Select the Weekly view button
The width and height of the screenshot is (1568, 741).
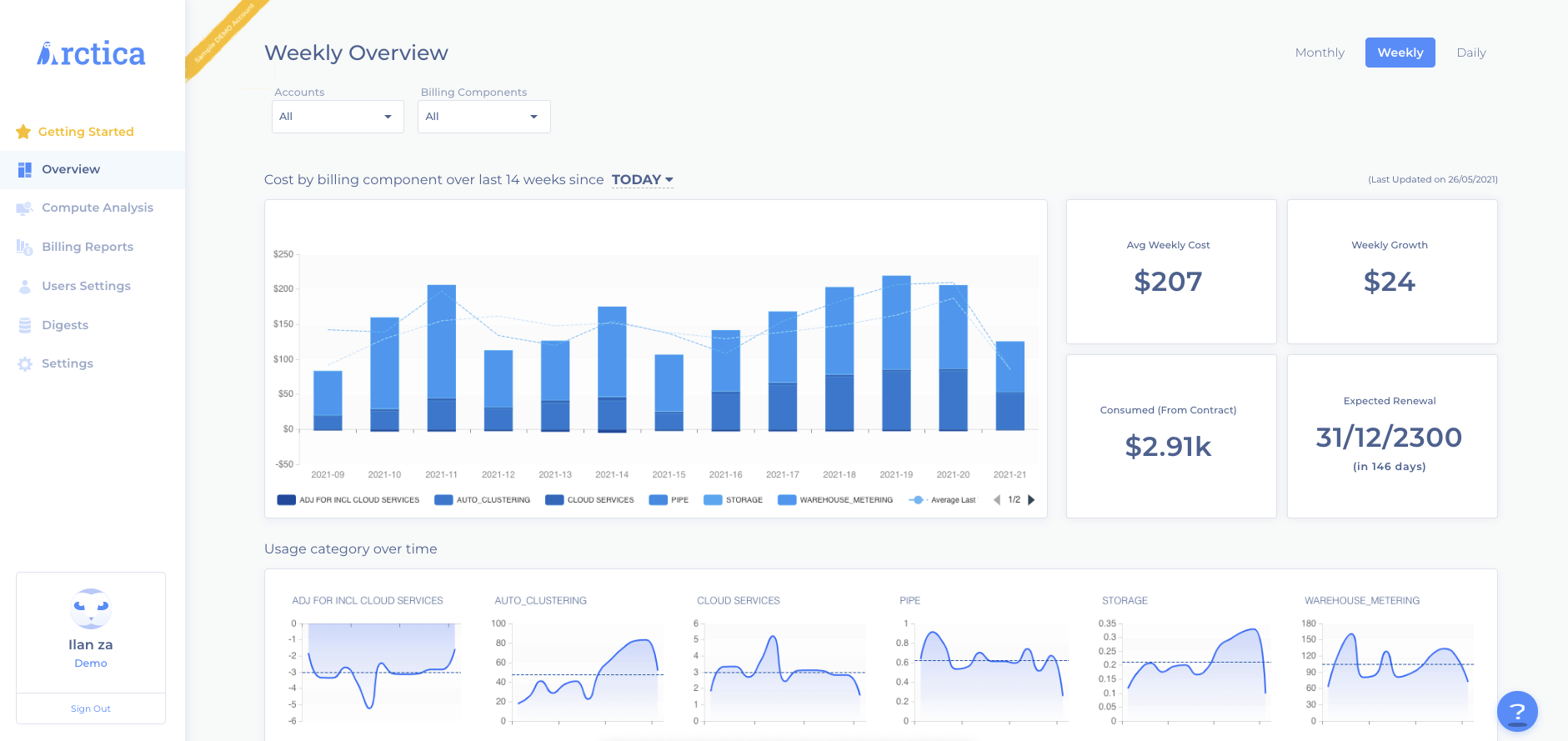[1400, 53]
